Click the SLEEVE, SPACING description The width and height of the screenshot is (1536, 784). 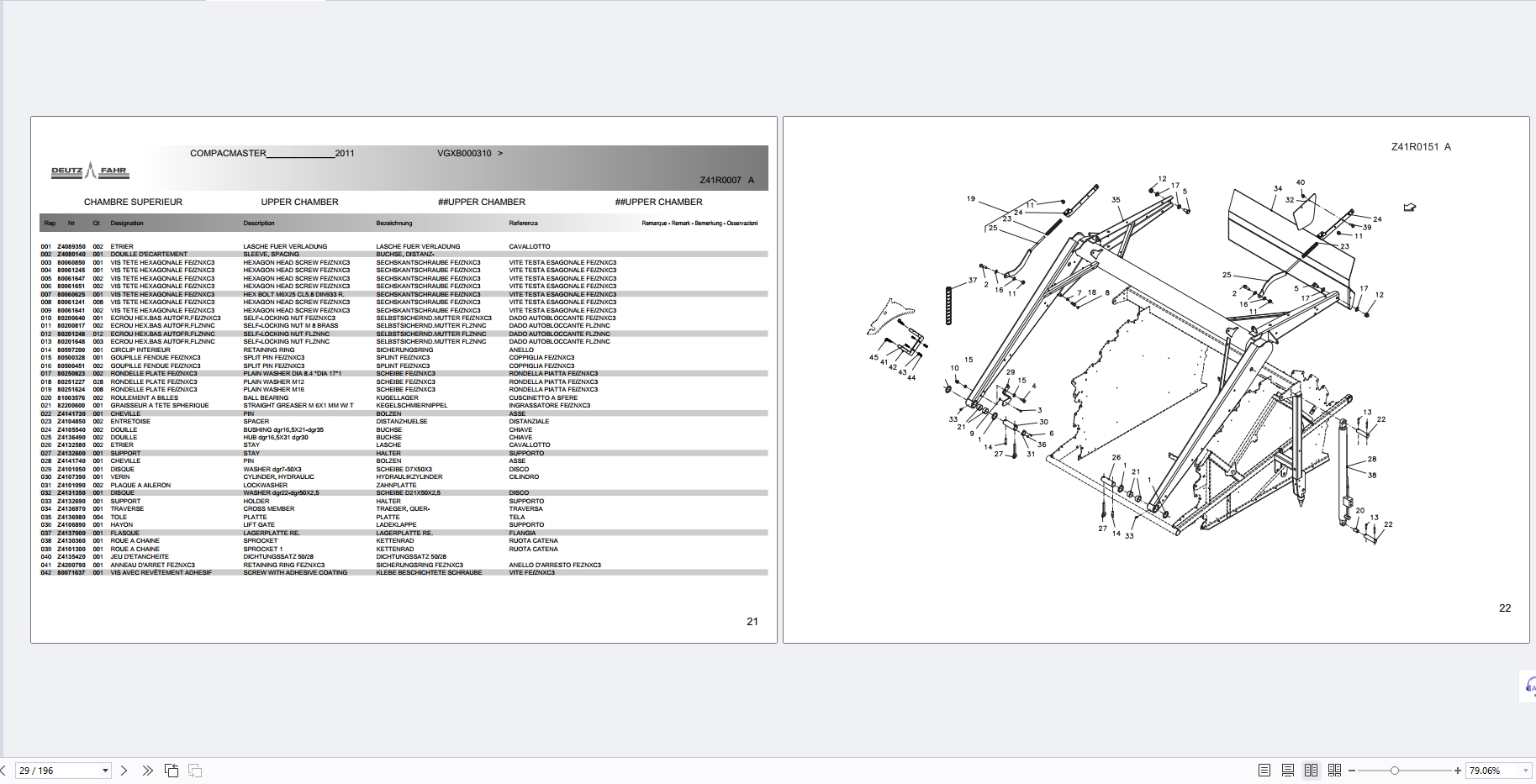point(271,255)
